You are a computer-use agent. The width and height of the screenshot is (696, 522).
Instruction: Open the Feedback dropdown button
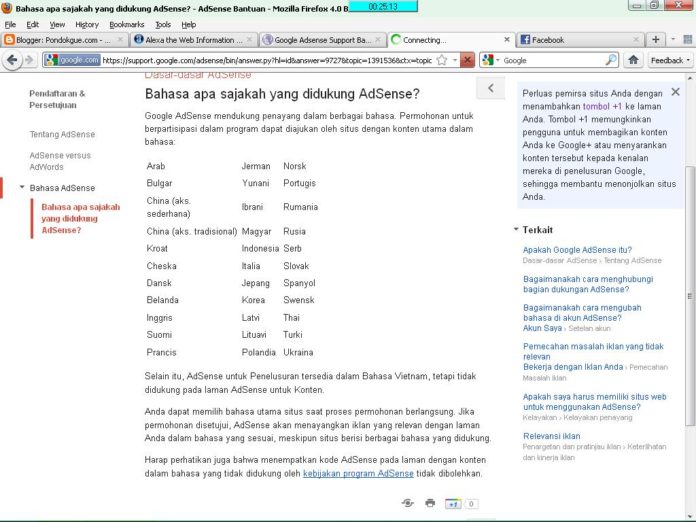click(670, 60)
